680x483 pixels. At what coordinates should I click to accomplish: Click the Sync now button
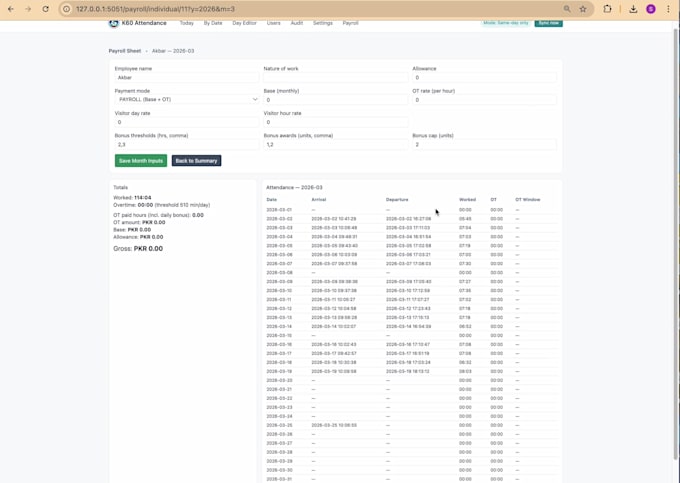tap(549, 23)
